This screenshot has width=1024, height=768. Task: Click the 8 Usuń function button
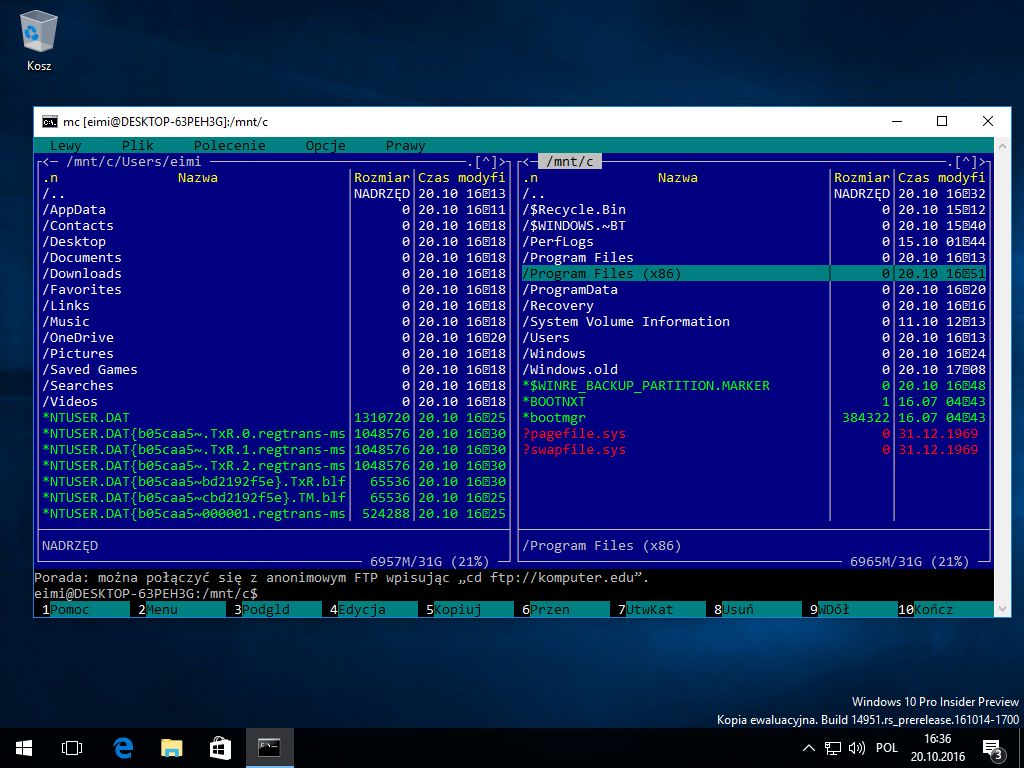coord(753,609)
